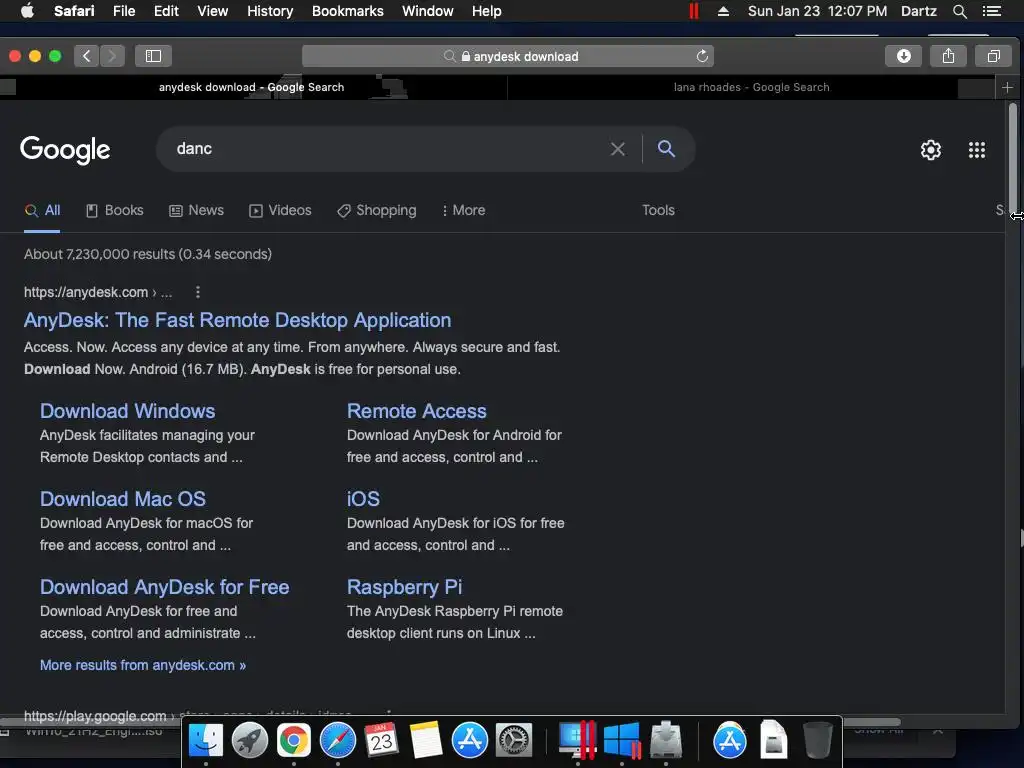This screenshot has width=1024, height=768.
Task: Open the Google apps grid
Action: click(x=976, y=150)
